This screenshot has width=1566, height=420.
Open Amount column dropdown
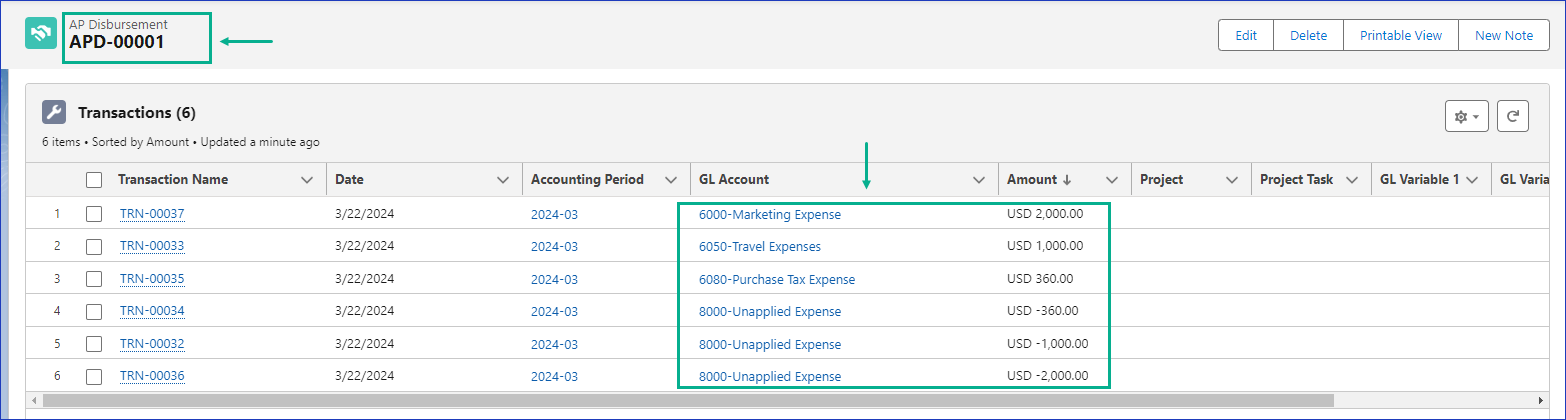point(1111,180)
